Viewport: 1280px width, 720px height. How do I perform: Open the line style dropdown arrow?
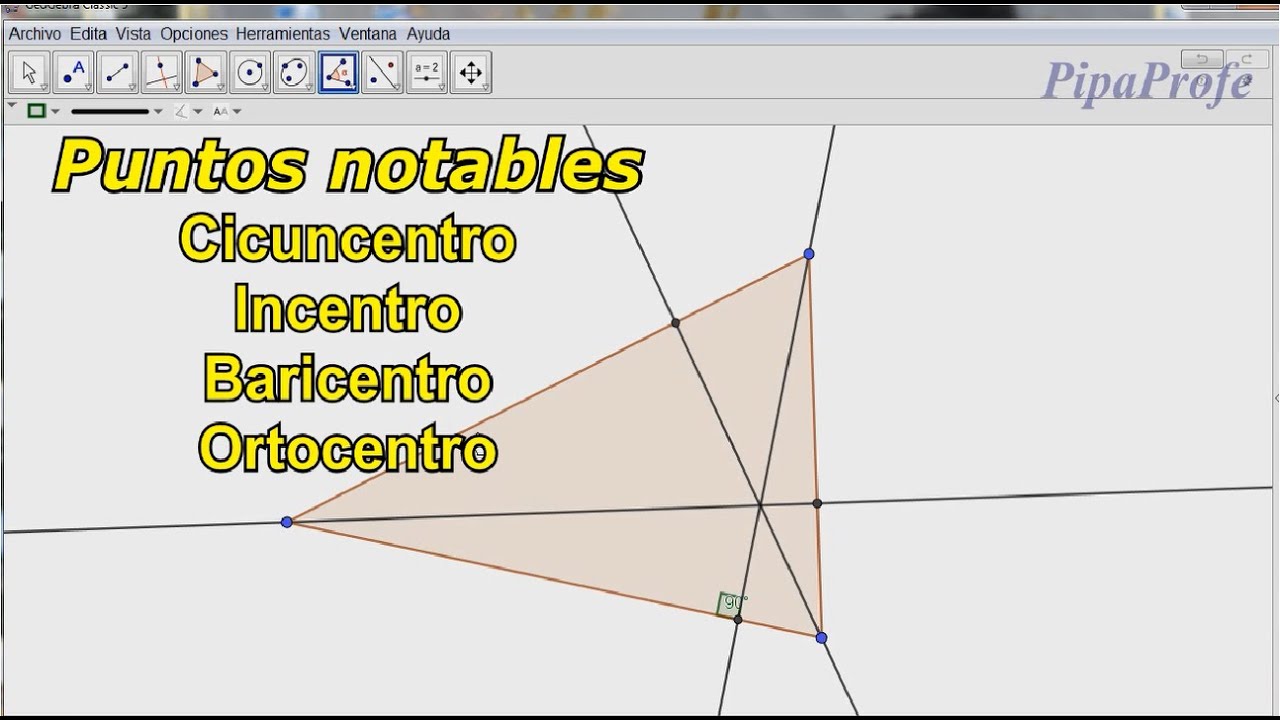(158, 112)
